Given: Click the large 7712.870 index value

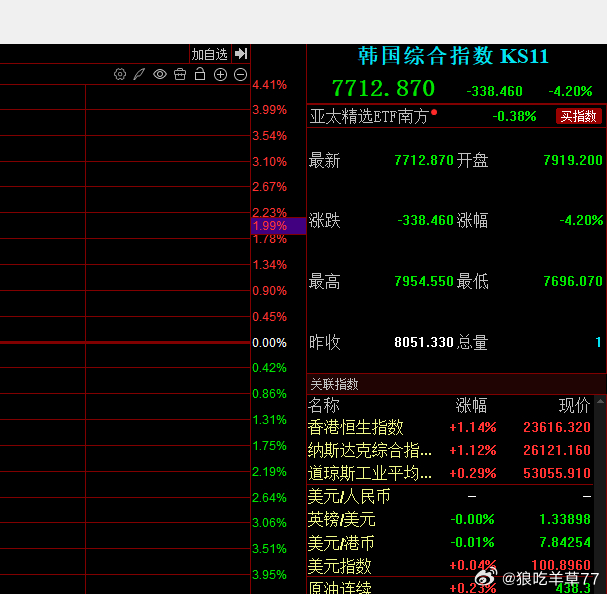Looking at the screenshot, I should point(383,88).
